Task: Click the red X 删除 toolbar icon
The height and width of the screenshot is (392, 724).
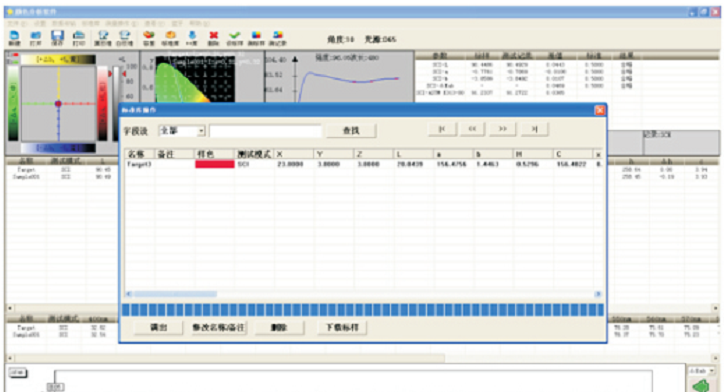Action: click(x=213, y=38)
